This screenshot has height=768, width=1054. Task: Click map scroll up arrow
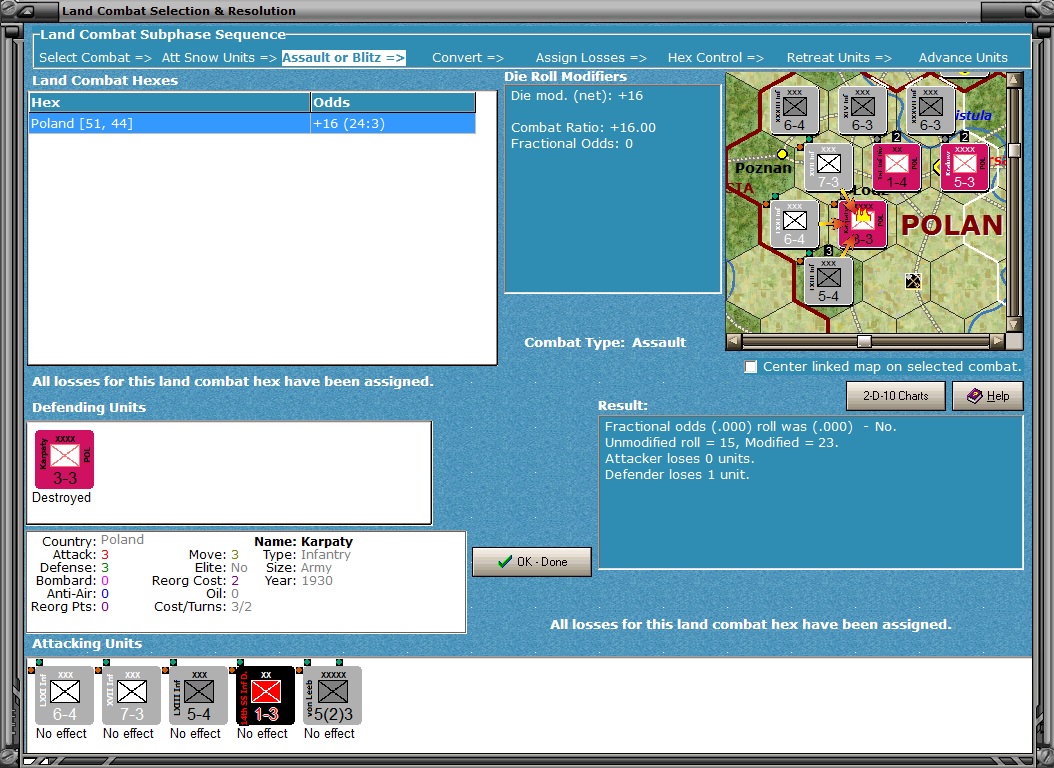(x=1014, y=80)
